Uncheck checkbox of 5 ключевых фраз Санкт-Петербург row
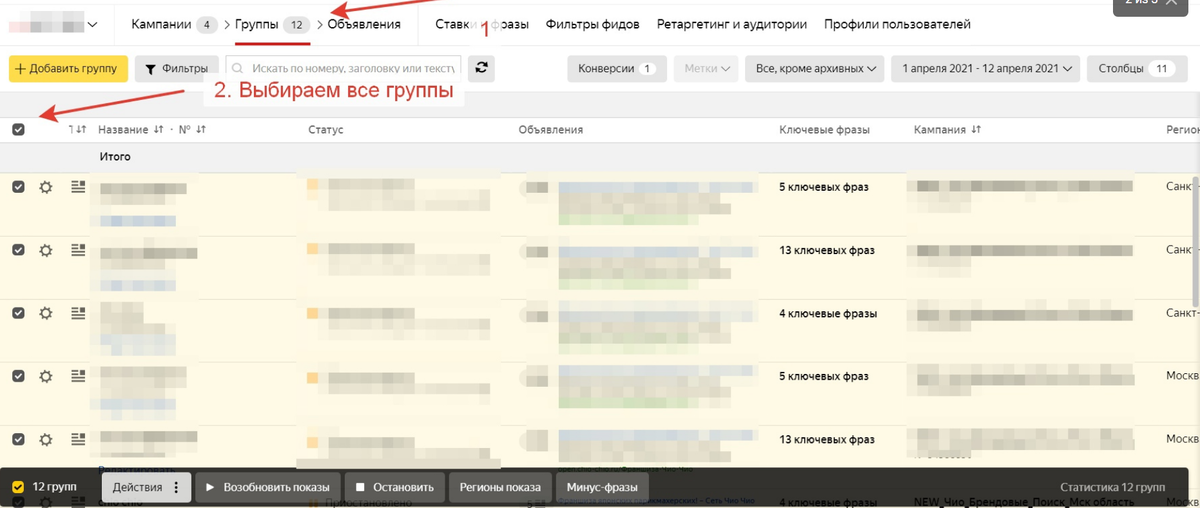This screenshot has height=508, width=1200. [18, 187]
